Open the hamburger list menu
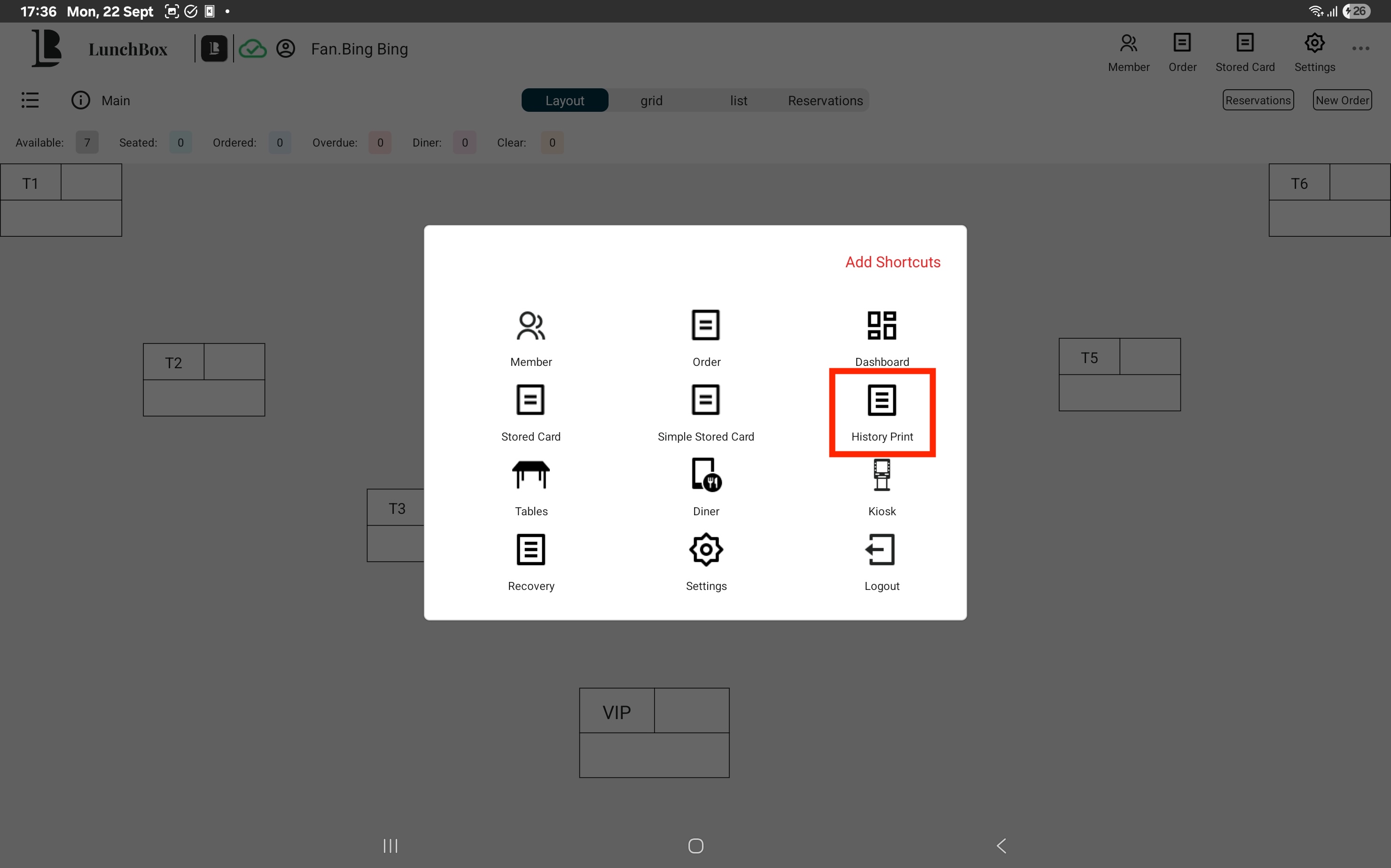The height and width of the screenshot is (868, 1391). point(30,101)
